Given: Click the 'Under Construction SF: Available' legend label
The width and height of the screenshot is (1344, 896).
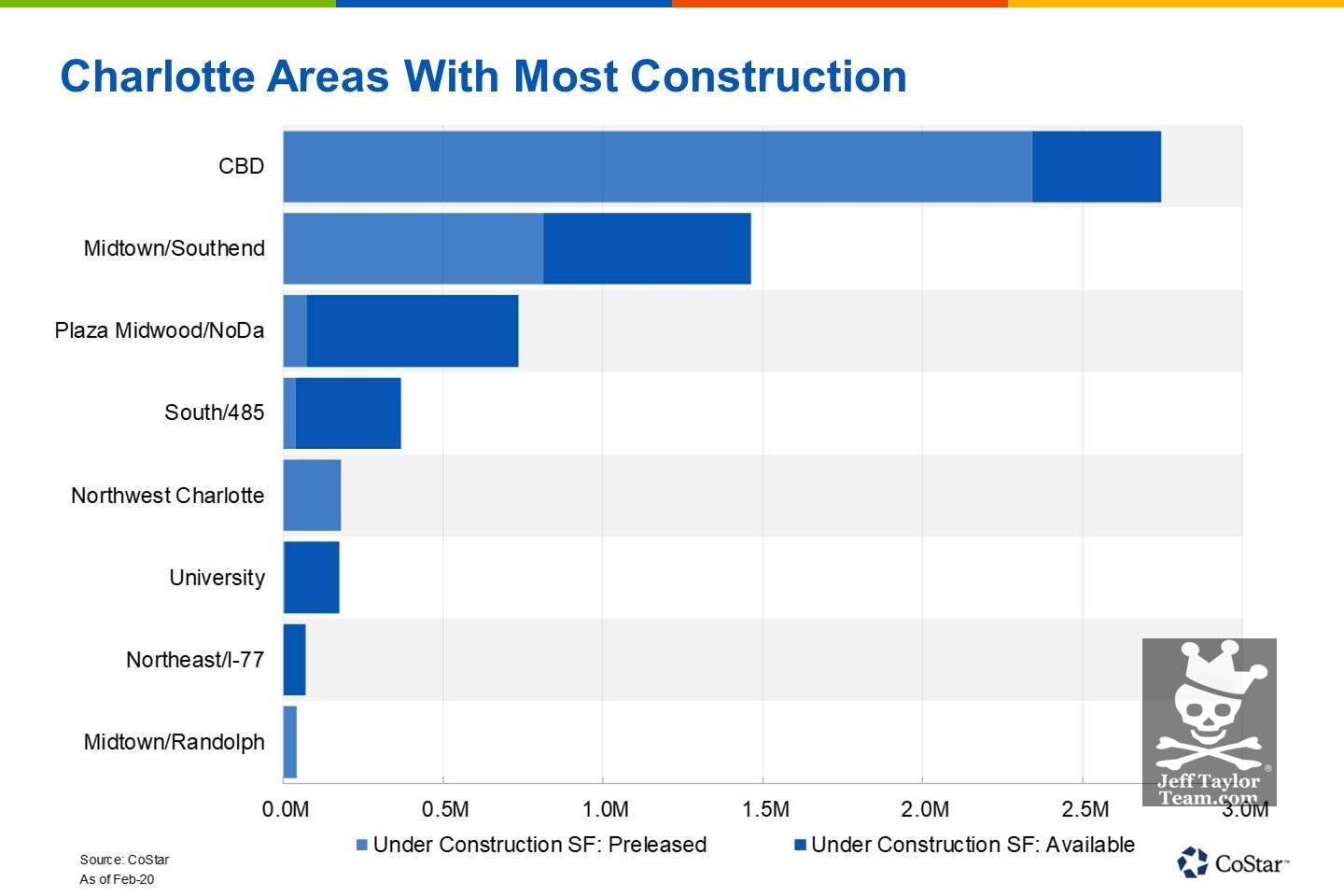Looking at the screenshot, I should coord(973,845).
